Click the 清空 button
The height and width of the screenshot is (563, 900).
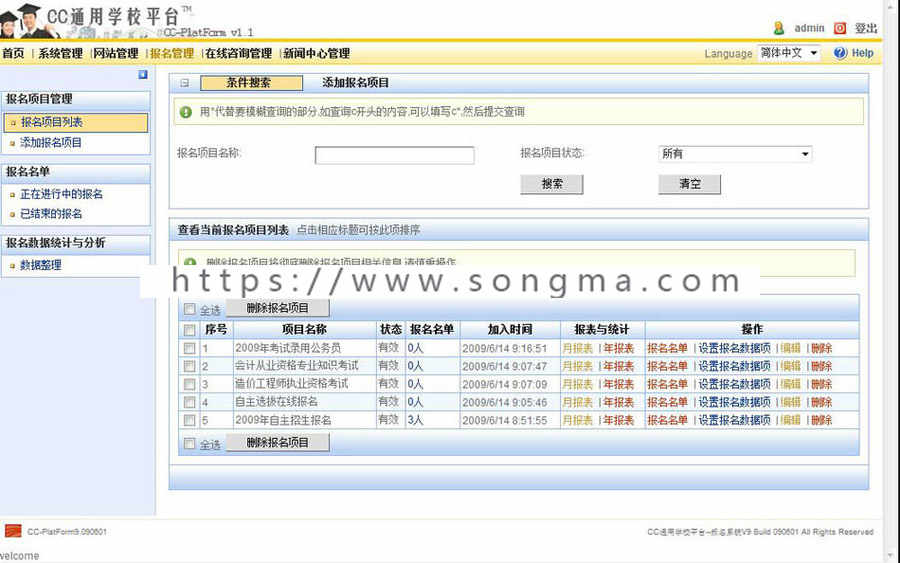click(x=689, y=184)
